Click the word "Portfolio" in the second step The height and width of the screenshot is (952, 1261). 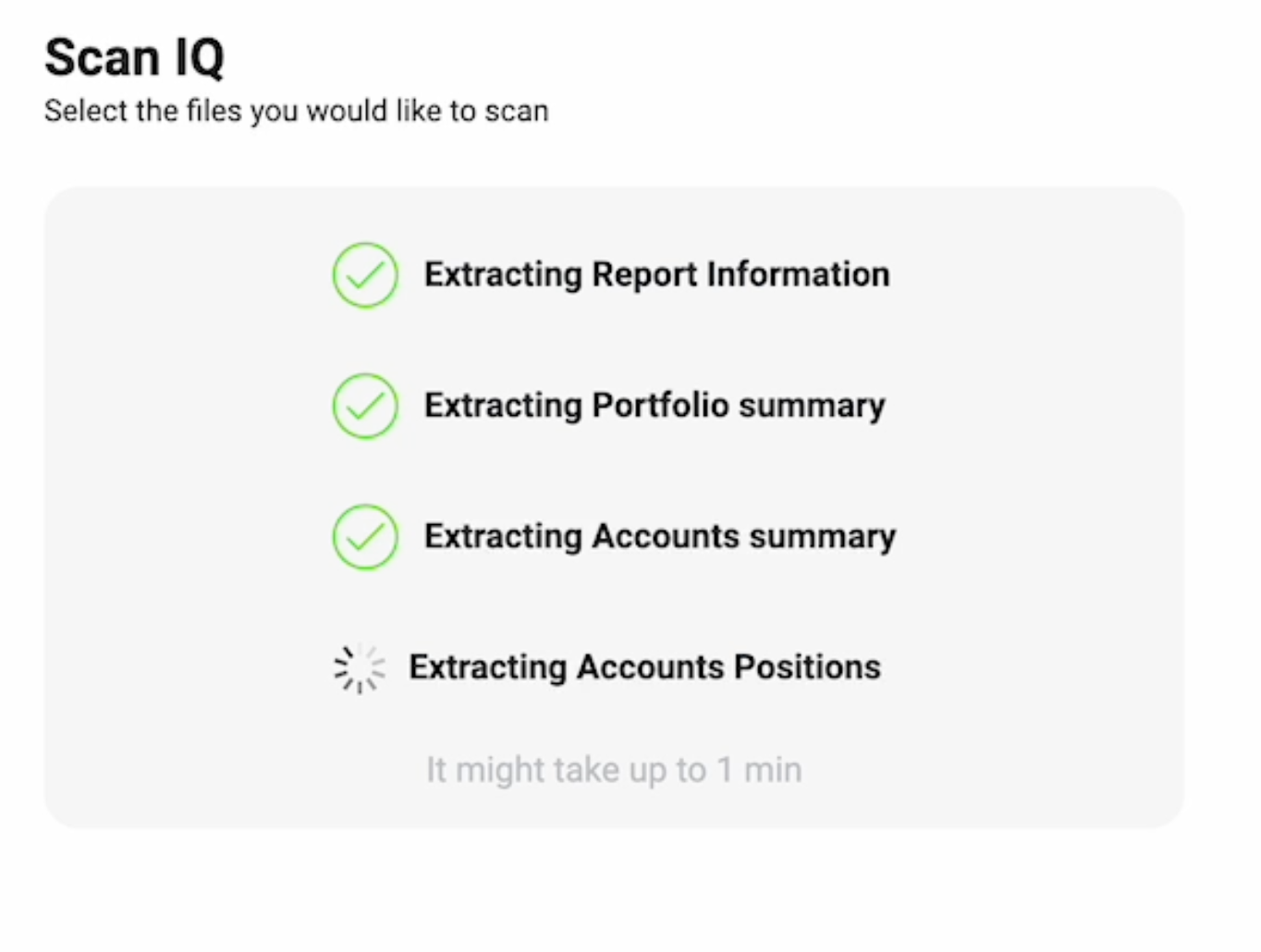pos(660,406)
